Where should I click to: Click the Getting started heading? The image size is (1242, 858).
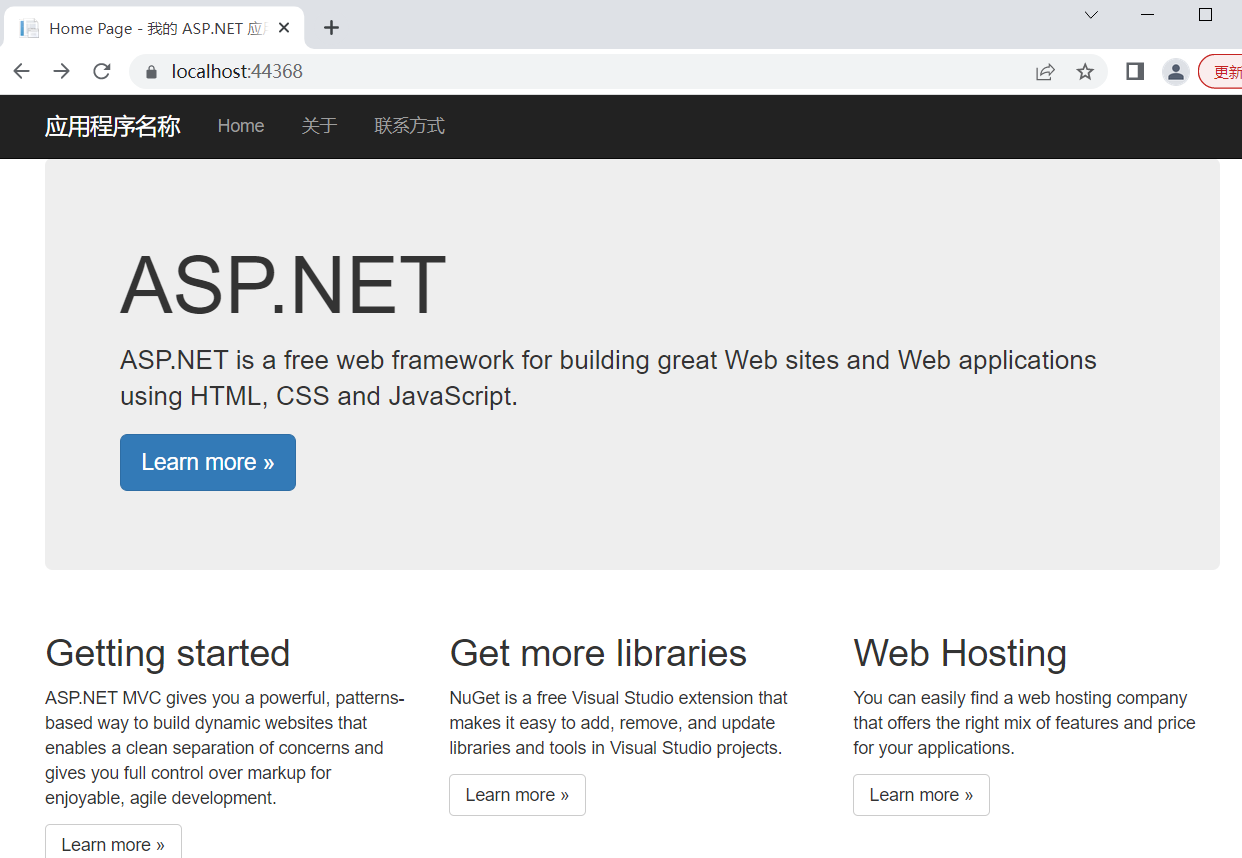(168, 653)
